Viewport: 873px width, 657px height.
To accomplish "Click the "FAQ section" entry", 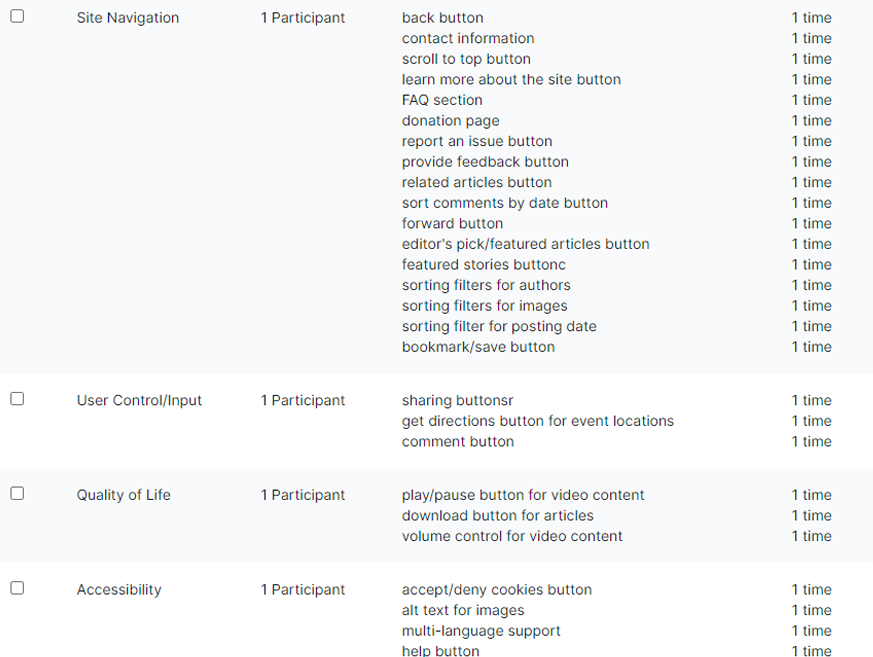I will [442, 100].
